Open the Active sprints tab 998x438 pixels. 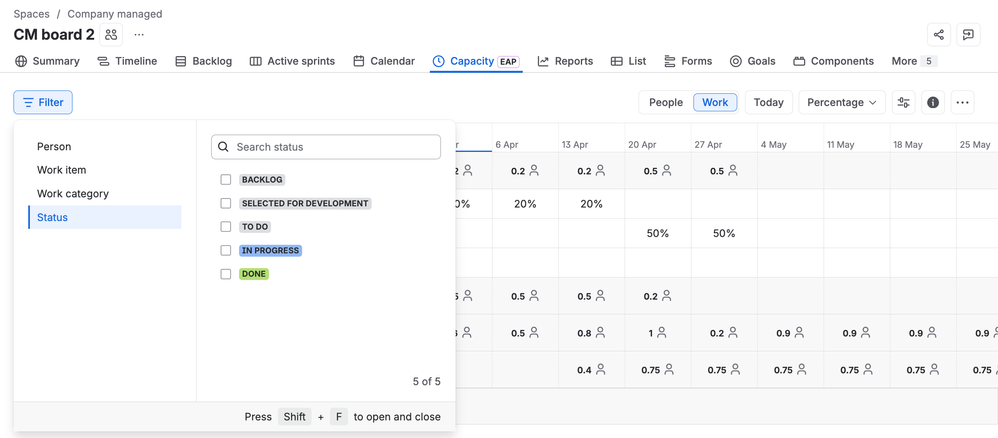coord(292,61)
